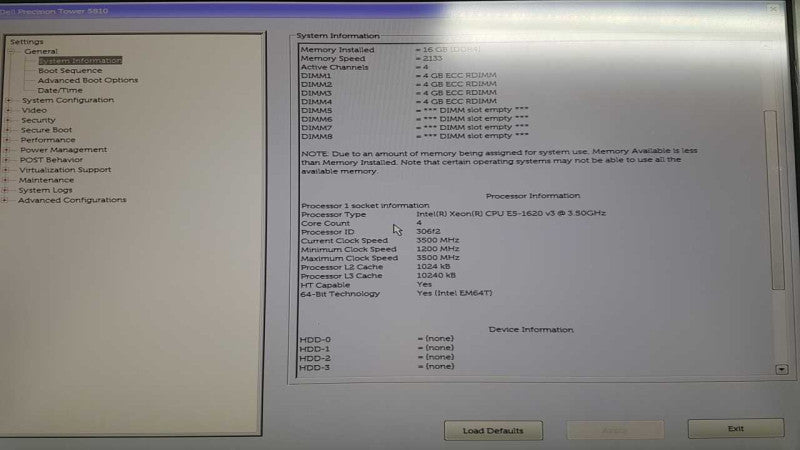800x450 pixels.
Task: Select Performance tree item
Action: pos(48,140)
